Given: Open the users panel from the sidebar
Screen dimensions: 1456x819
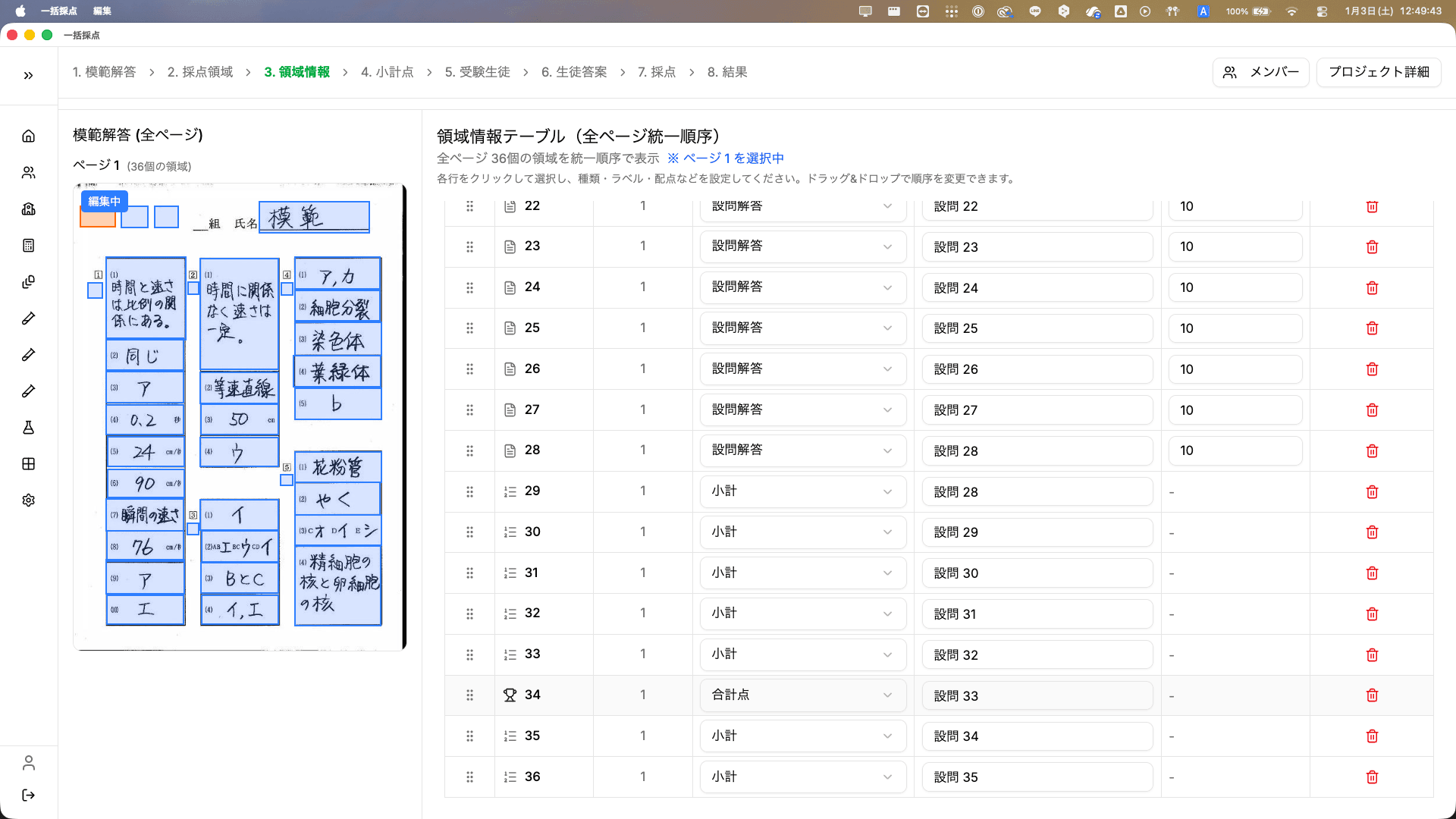Looking at the screenshot, I should click(x=28, y=172).
